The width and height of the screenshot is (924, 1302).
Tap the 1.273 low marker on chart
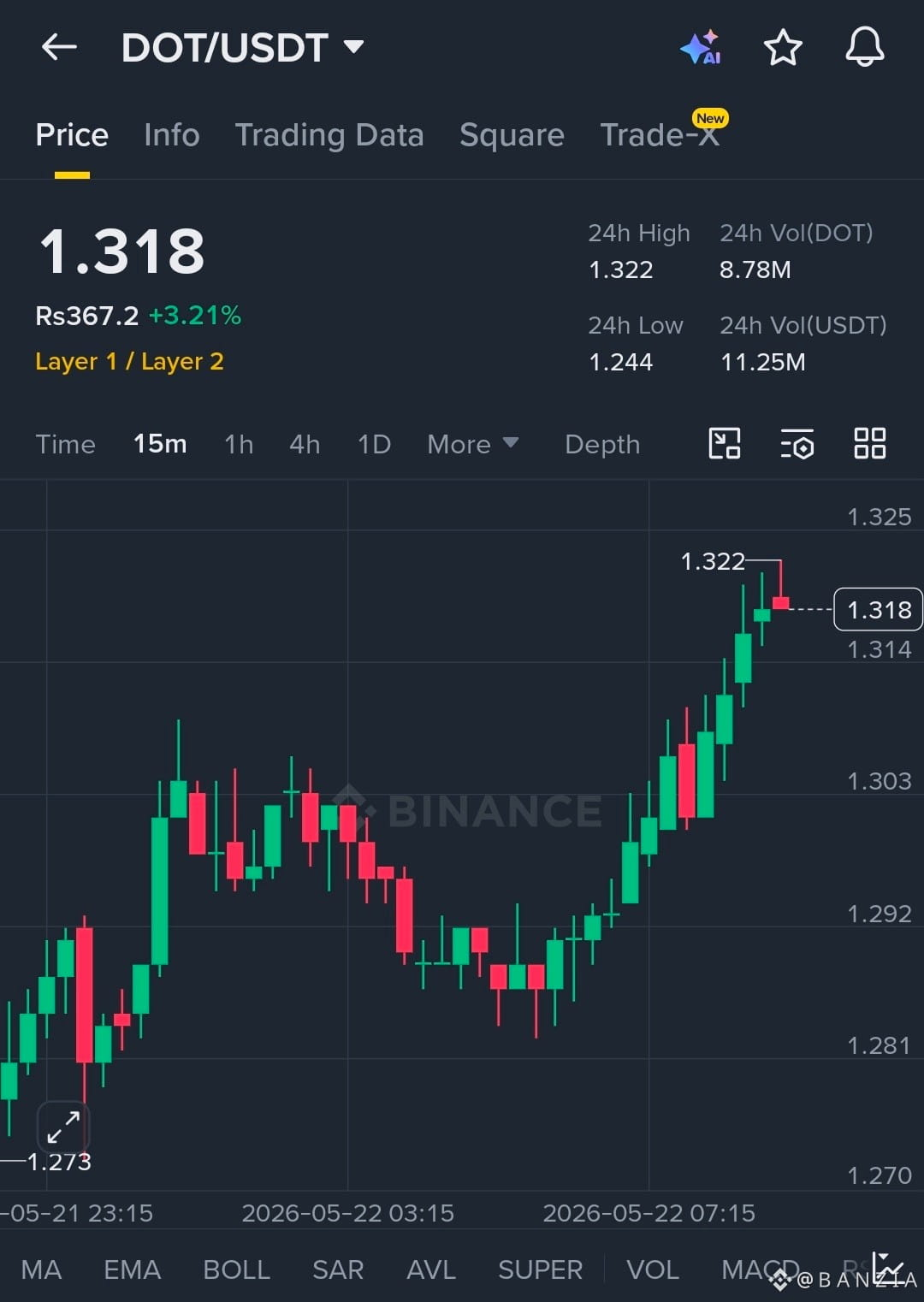59,1162
